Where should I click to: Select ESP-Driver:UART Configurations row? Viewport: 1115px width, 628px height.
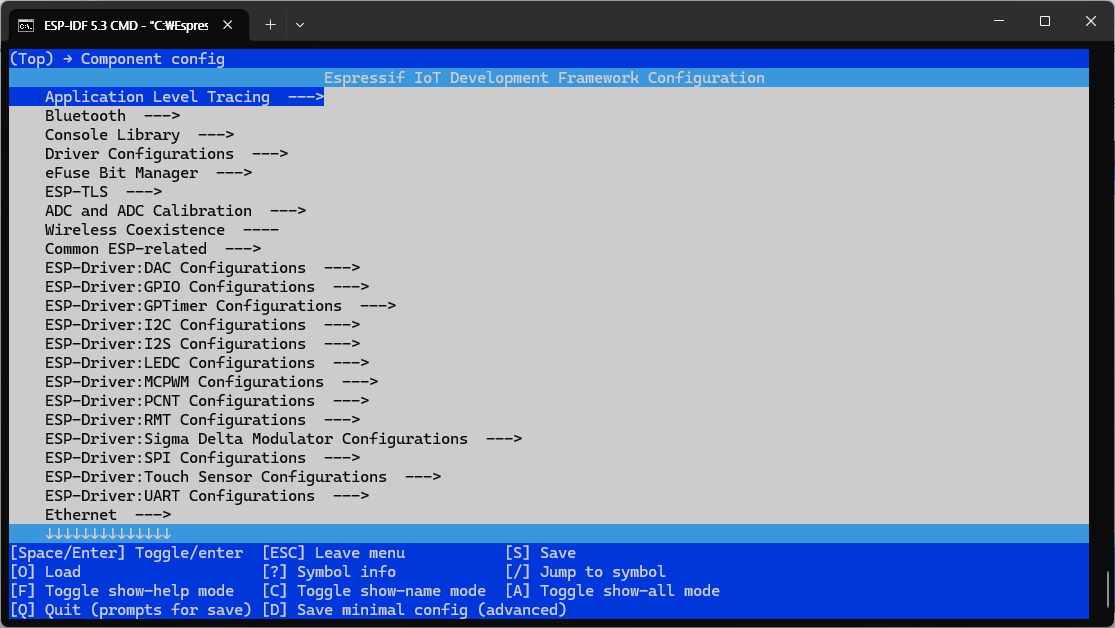(207, 496)
